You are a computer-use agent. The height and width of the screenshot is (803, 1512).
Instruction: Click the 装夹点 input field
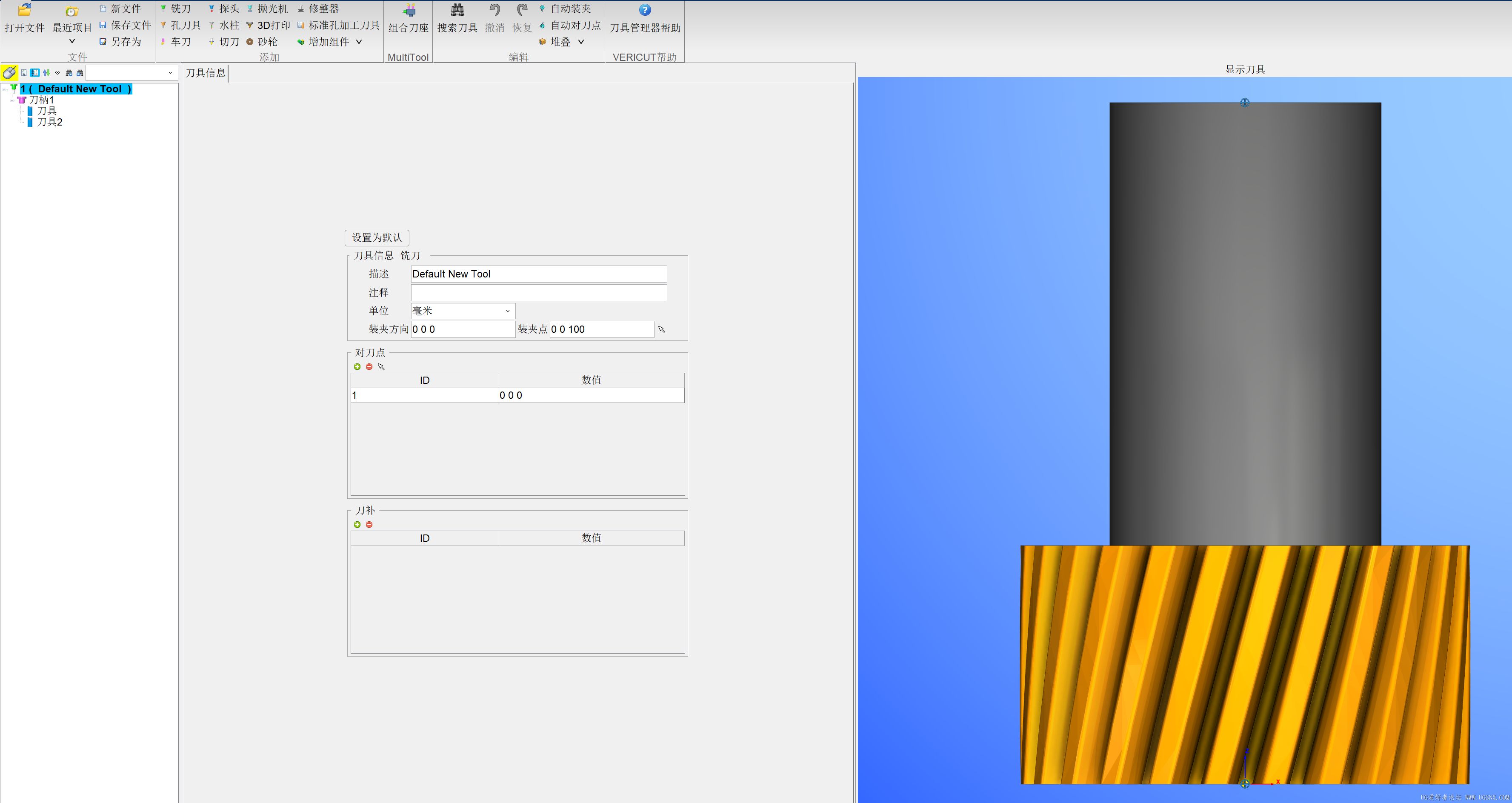coord(602,329)
